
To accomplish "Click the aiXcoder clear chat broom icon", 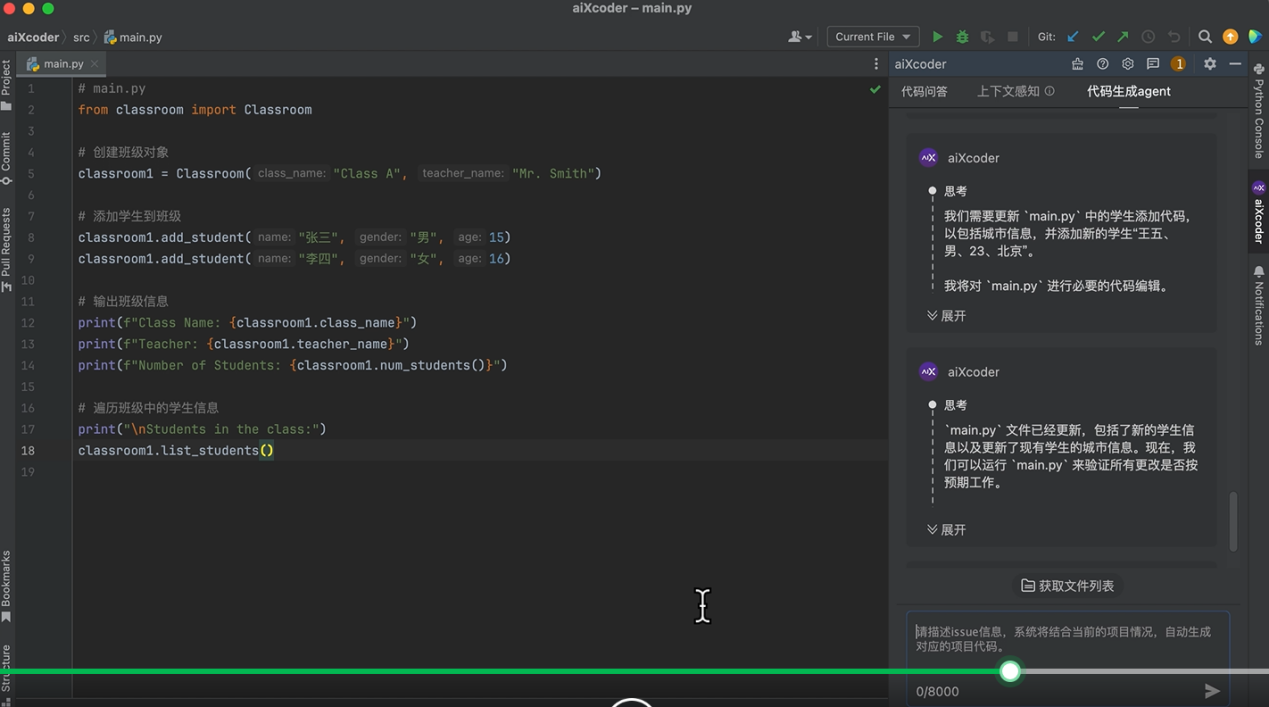I will [x=1077, y=64].
